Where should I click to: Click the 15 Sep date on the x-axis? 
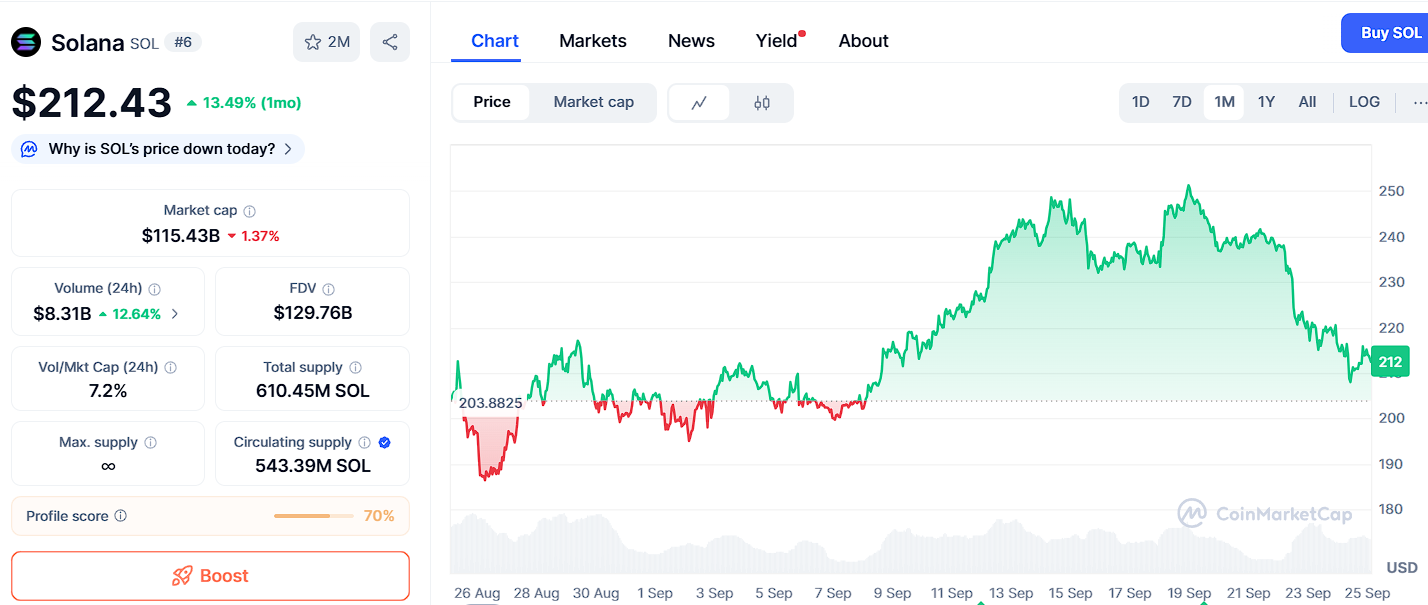[x=1070, y=593]
